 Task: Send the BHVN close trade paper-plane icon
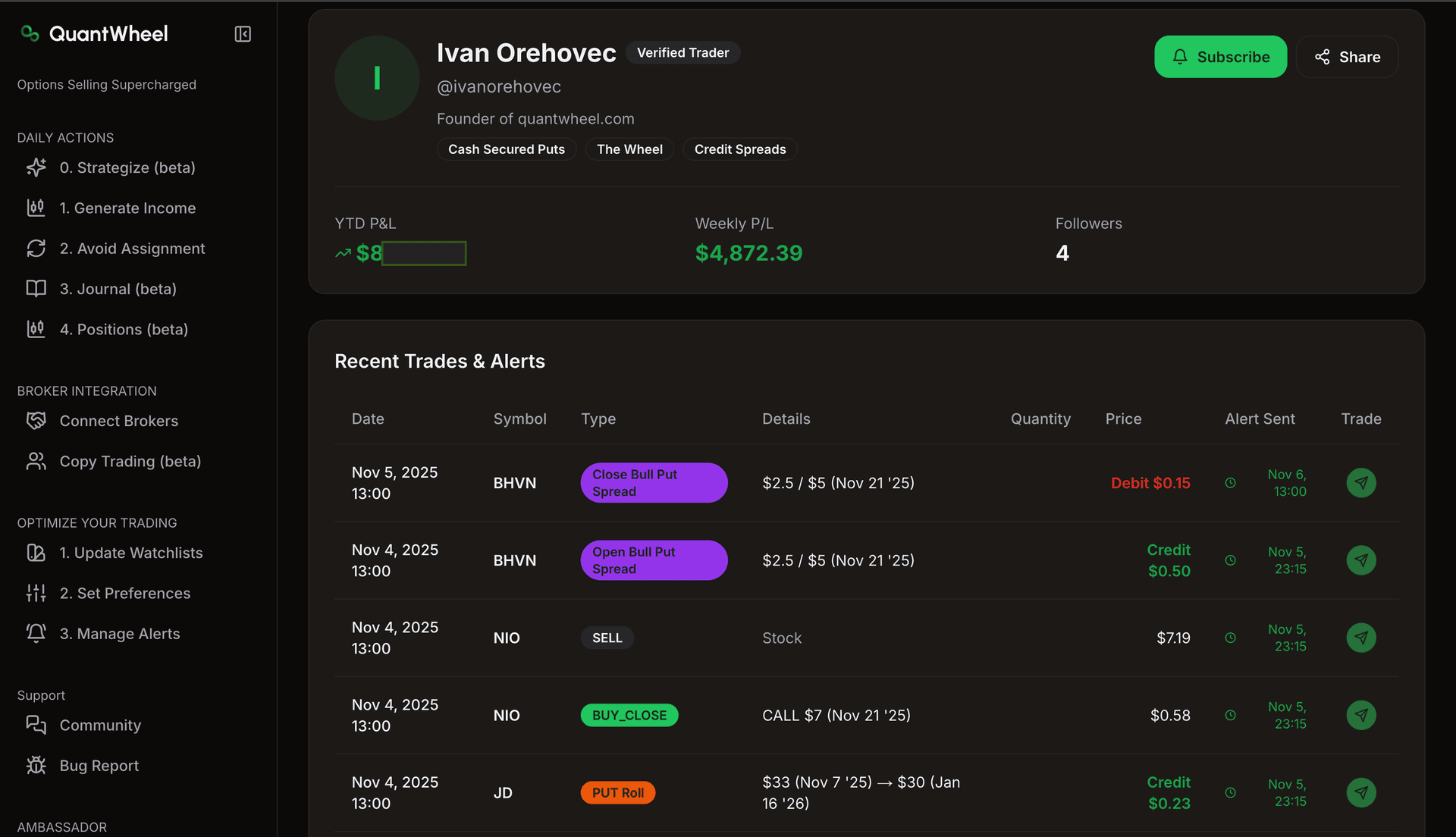click(1361, 482)
